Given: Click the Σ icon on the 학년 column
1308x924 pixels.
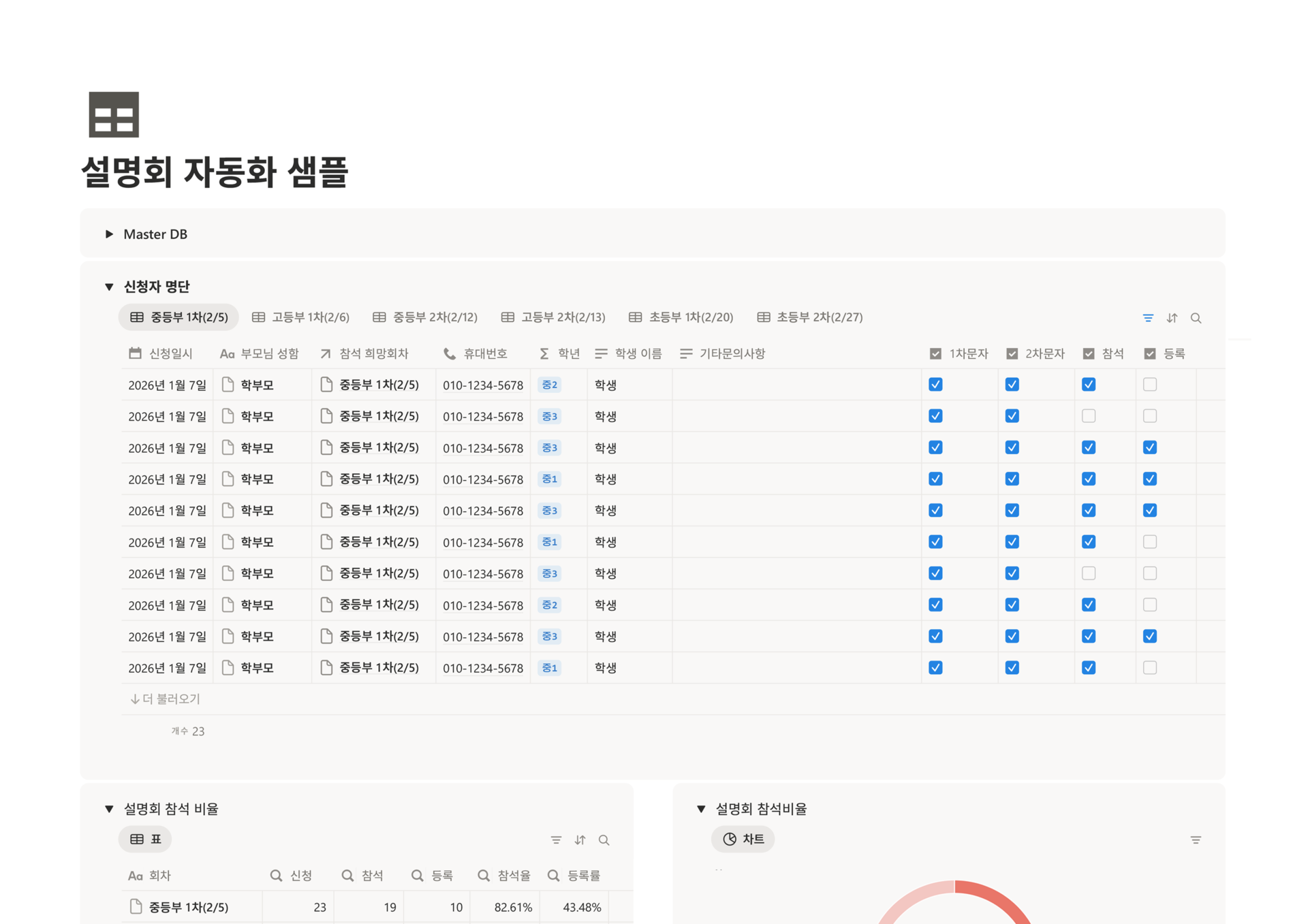Looking at the screenshot, I should click(x=543, y=353).
